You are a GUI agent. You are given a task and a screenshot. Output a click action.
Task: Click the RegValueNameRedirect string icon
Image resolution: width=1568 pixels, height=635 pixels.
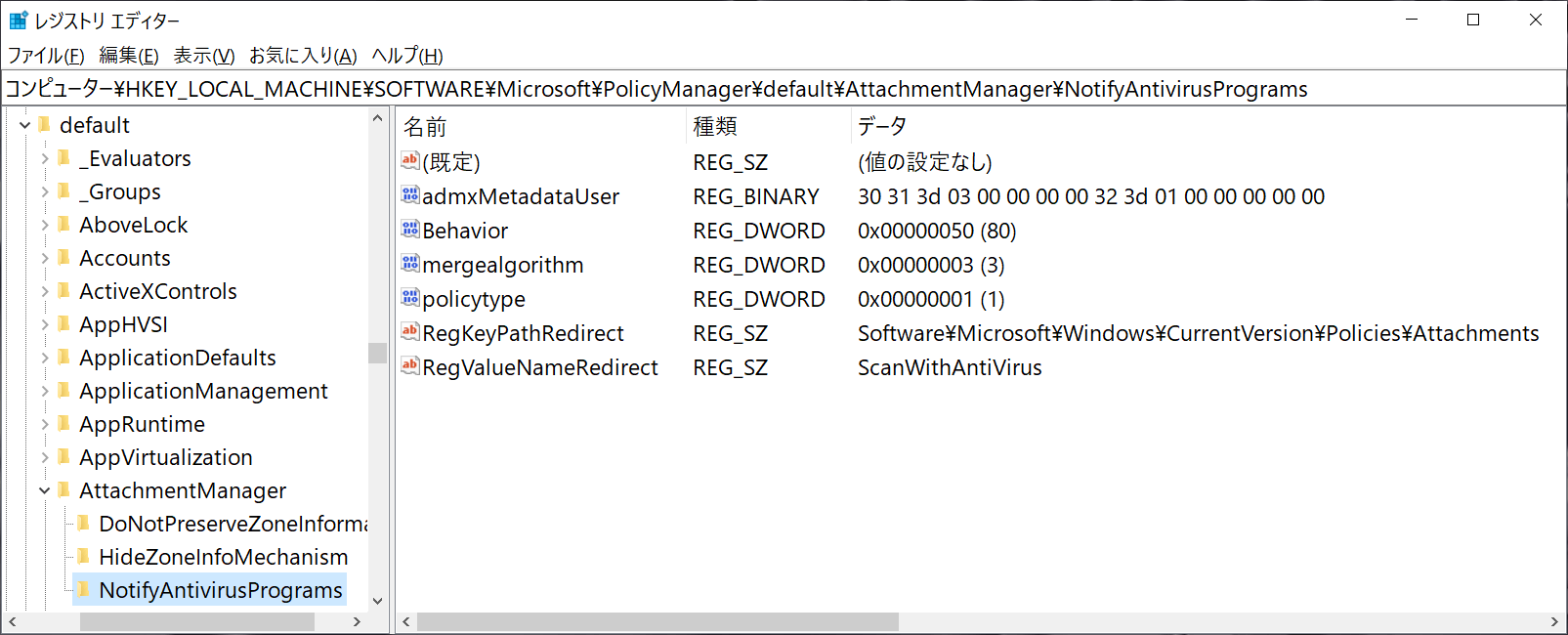point(410,366)
